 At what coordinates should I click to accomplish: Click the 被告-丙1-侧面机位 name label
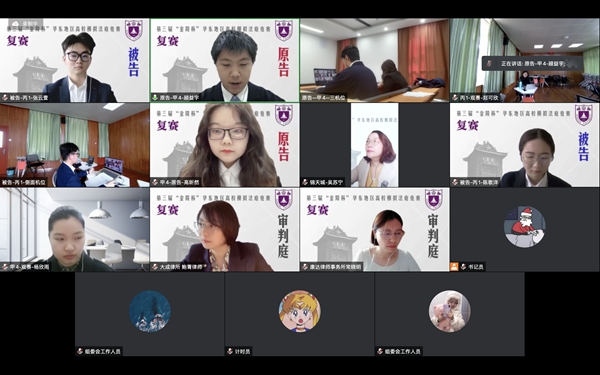[x=24, y=183]
